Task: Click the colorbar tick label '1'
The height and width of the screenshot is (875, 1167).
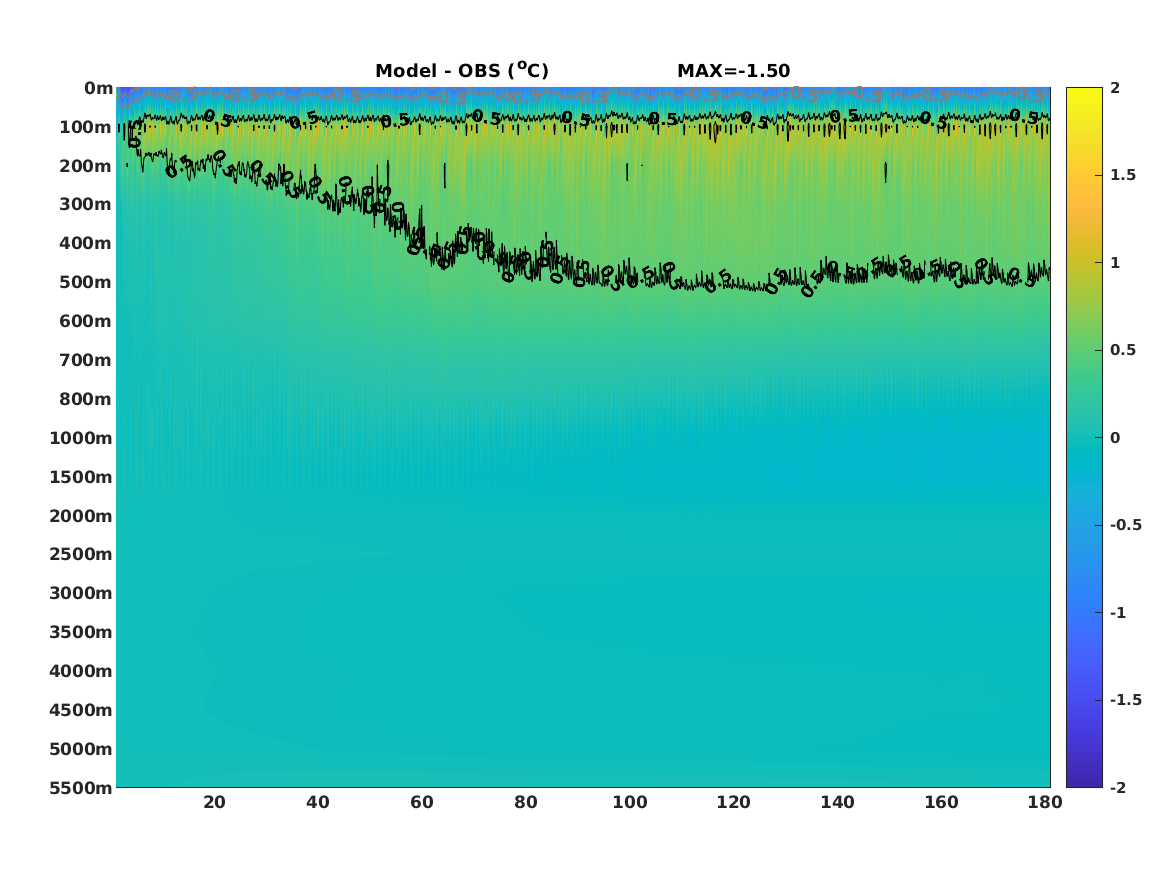Action: pos(1115,263)
